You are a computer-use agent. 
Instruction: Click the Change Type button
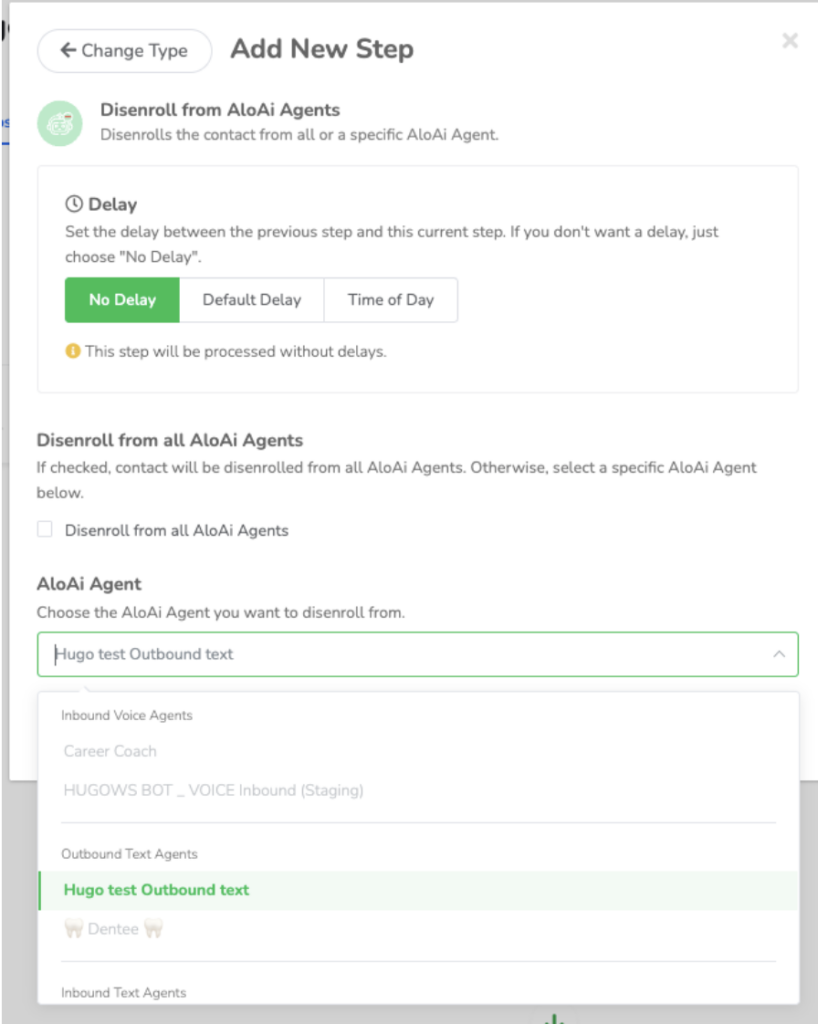[124, 50]
